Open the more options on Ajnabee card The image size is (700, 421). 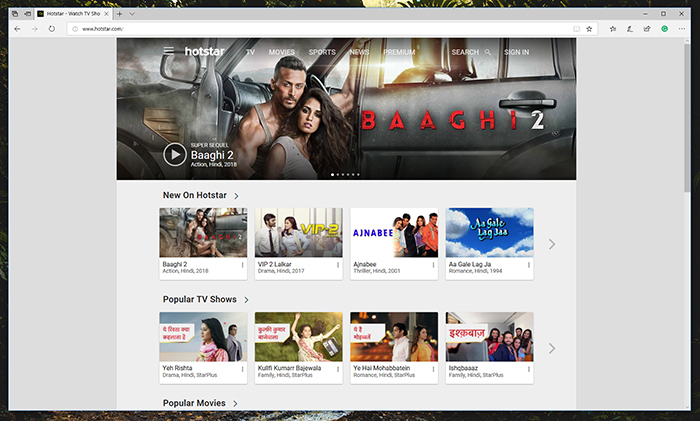click(x=433, y=265)
